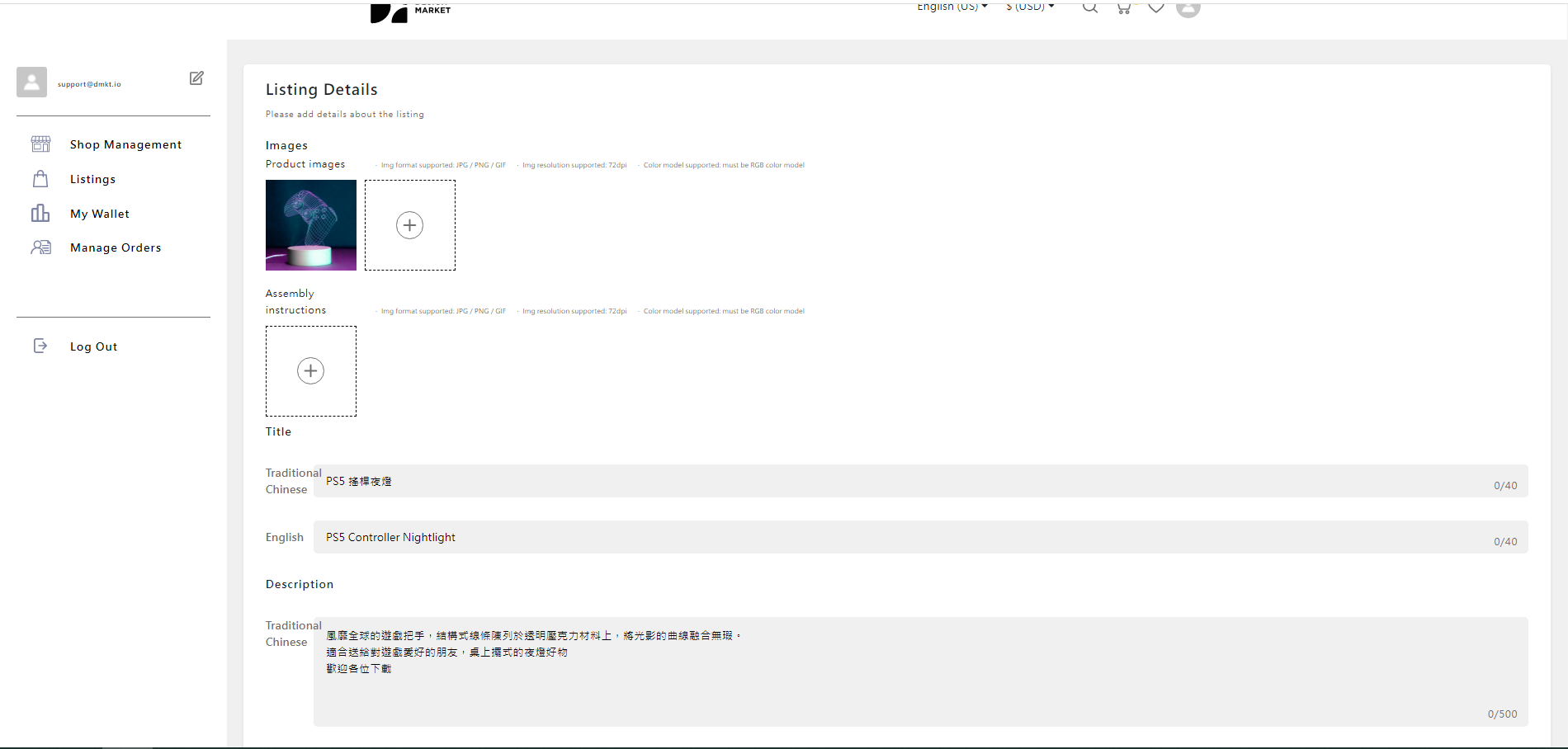
Task: Click the Design Market logo
Action: (410, 12)
